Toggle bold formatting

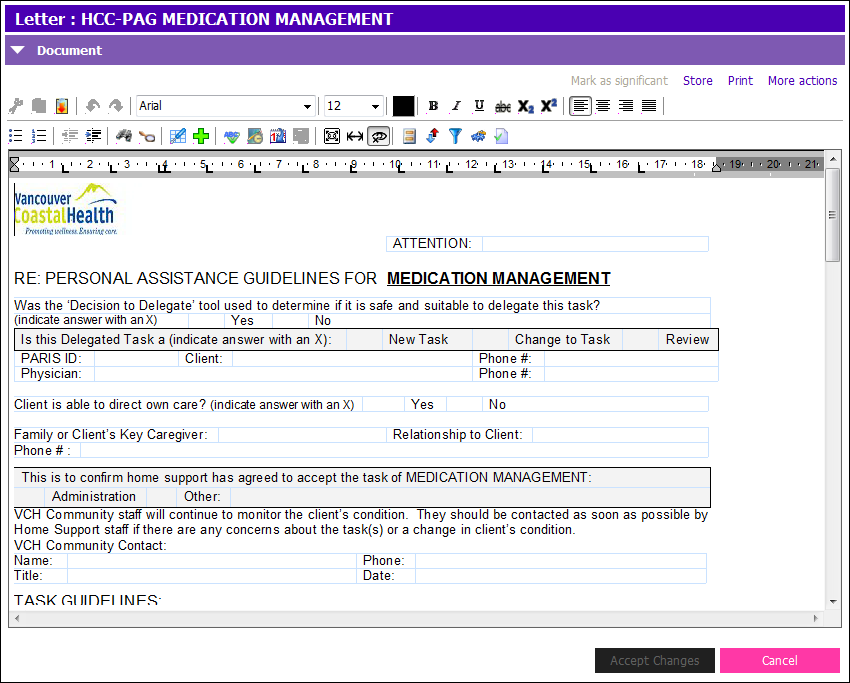pos(433,106)
